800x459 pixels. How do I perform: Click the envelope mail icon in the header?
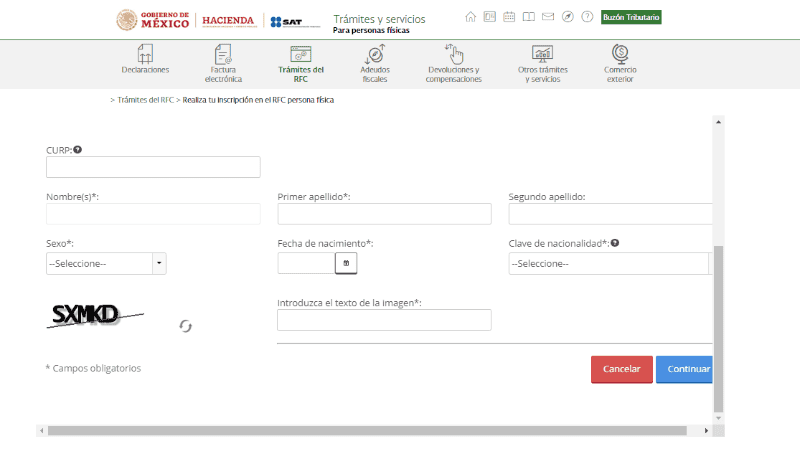(x=547, y=17)
